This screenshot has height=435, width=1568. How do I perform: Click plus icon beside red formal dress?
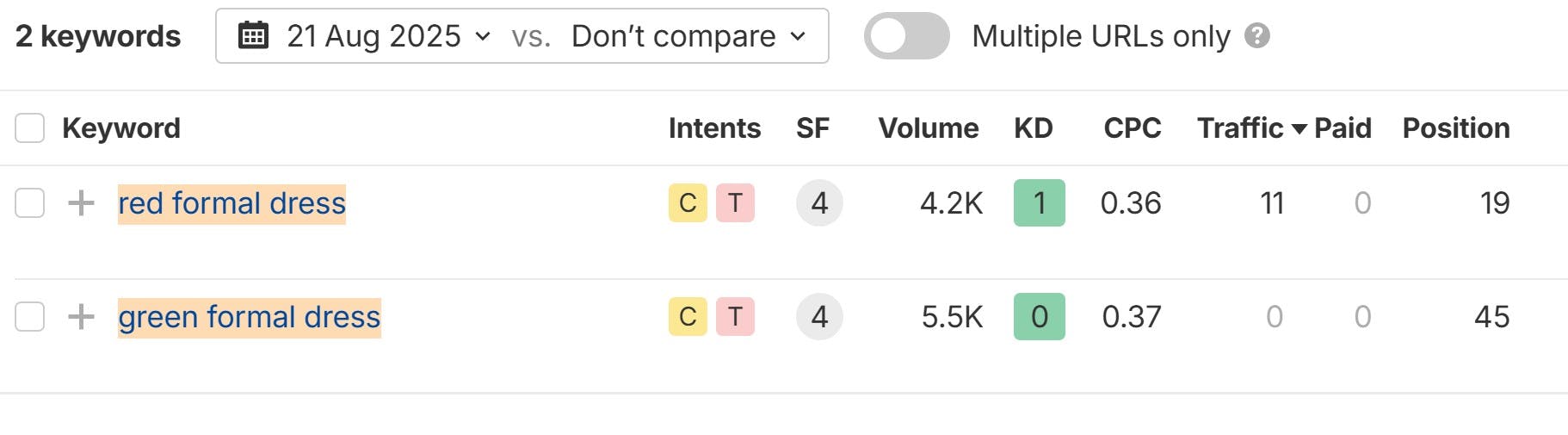click(81, 203)
